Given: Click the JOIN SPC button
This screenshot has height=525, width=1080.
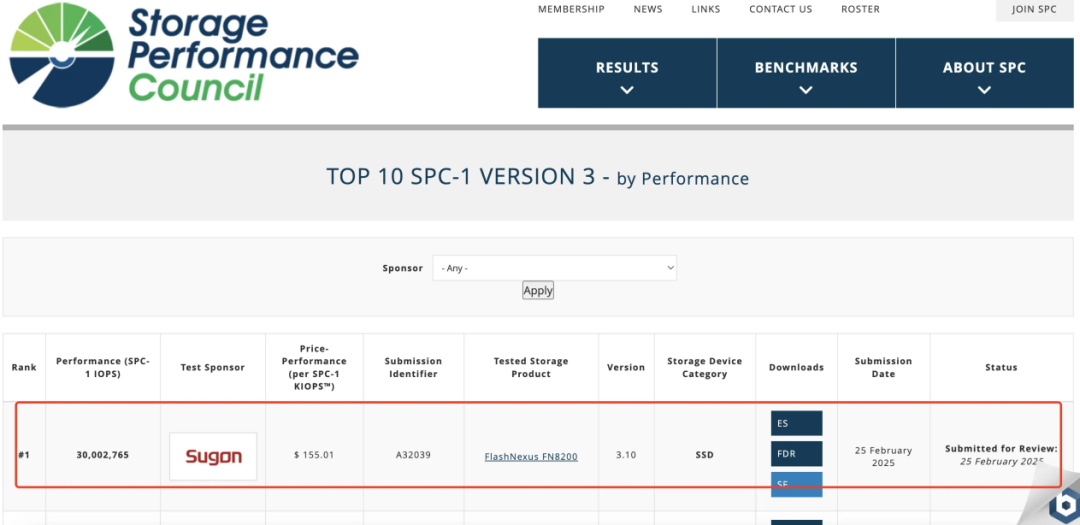Looking at the screenshot, I should [x=1034, y=10].
